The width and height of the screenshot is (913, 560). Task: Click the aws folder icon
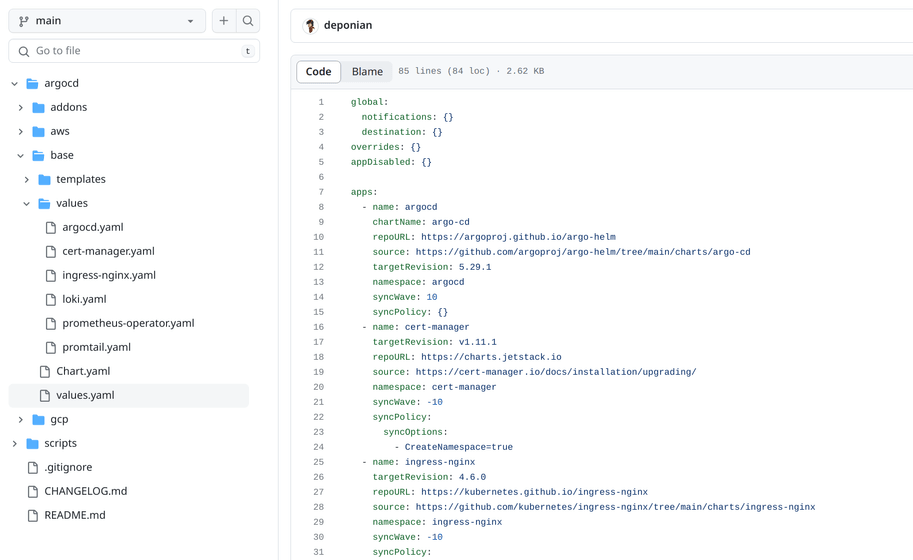point(38,132)
